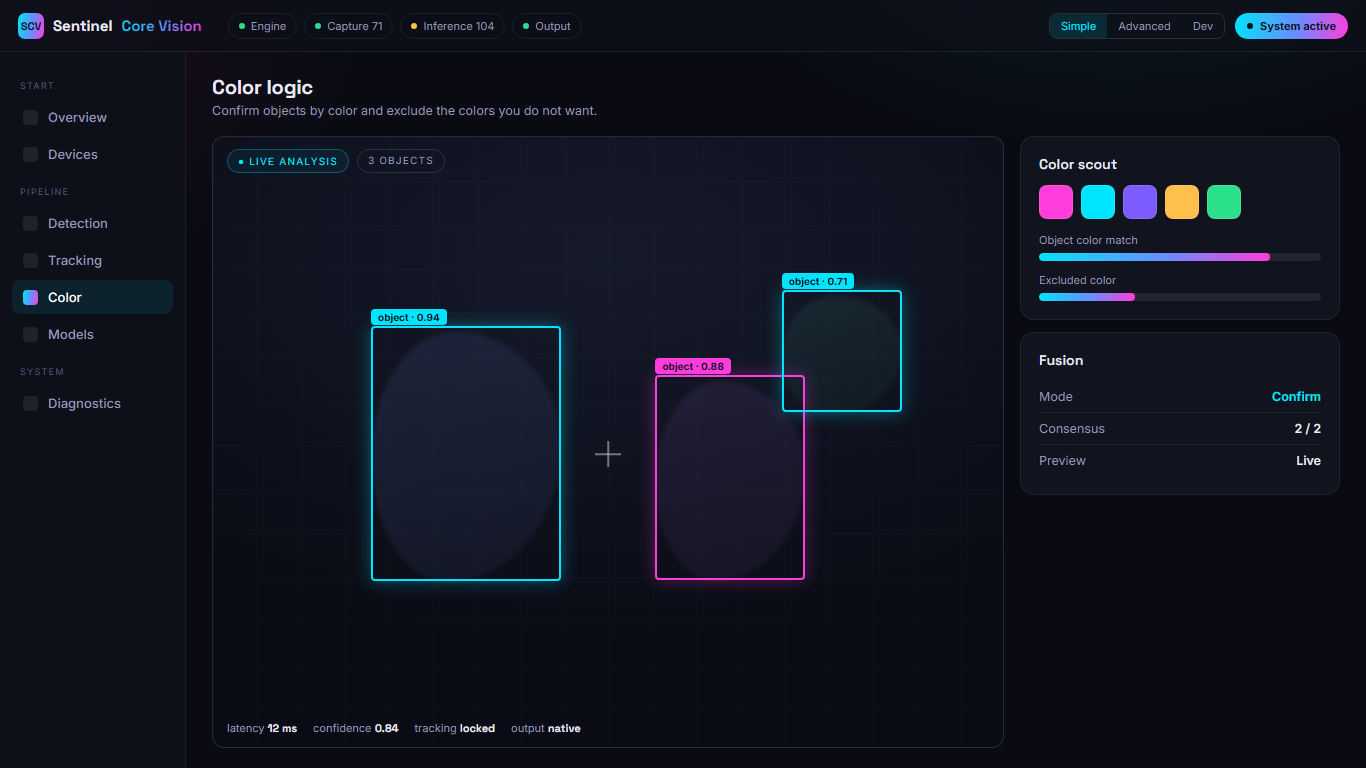Pick the orange color swatch
The width and height of the screenshot is (1366, 768).
[1182, 202]
